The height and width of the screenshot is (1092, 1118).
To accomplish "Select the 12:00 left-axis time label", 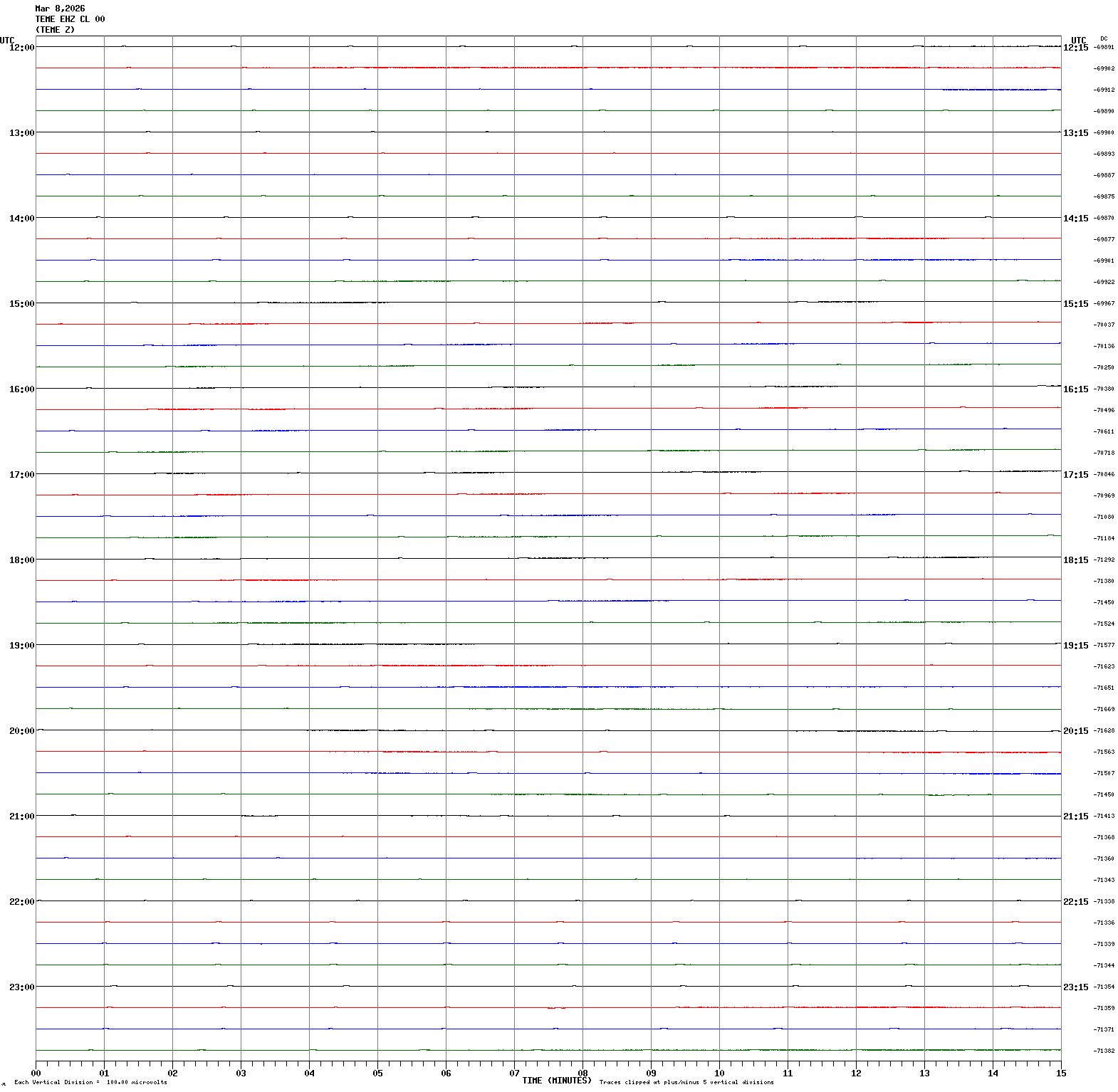I will 21,48.
